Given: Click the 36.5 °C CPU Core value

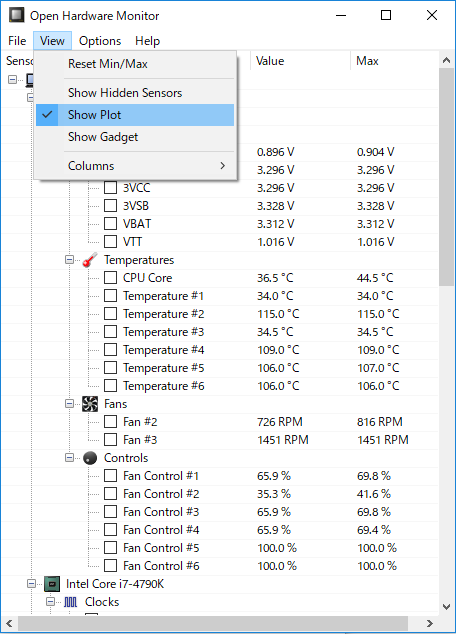Looking at the screenshot, I should (x=275, y=278).
